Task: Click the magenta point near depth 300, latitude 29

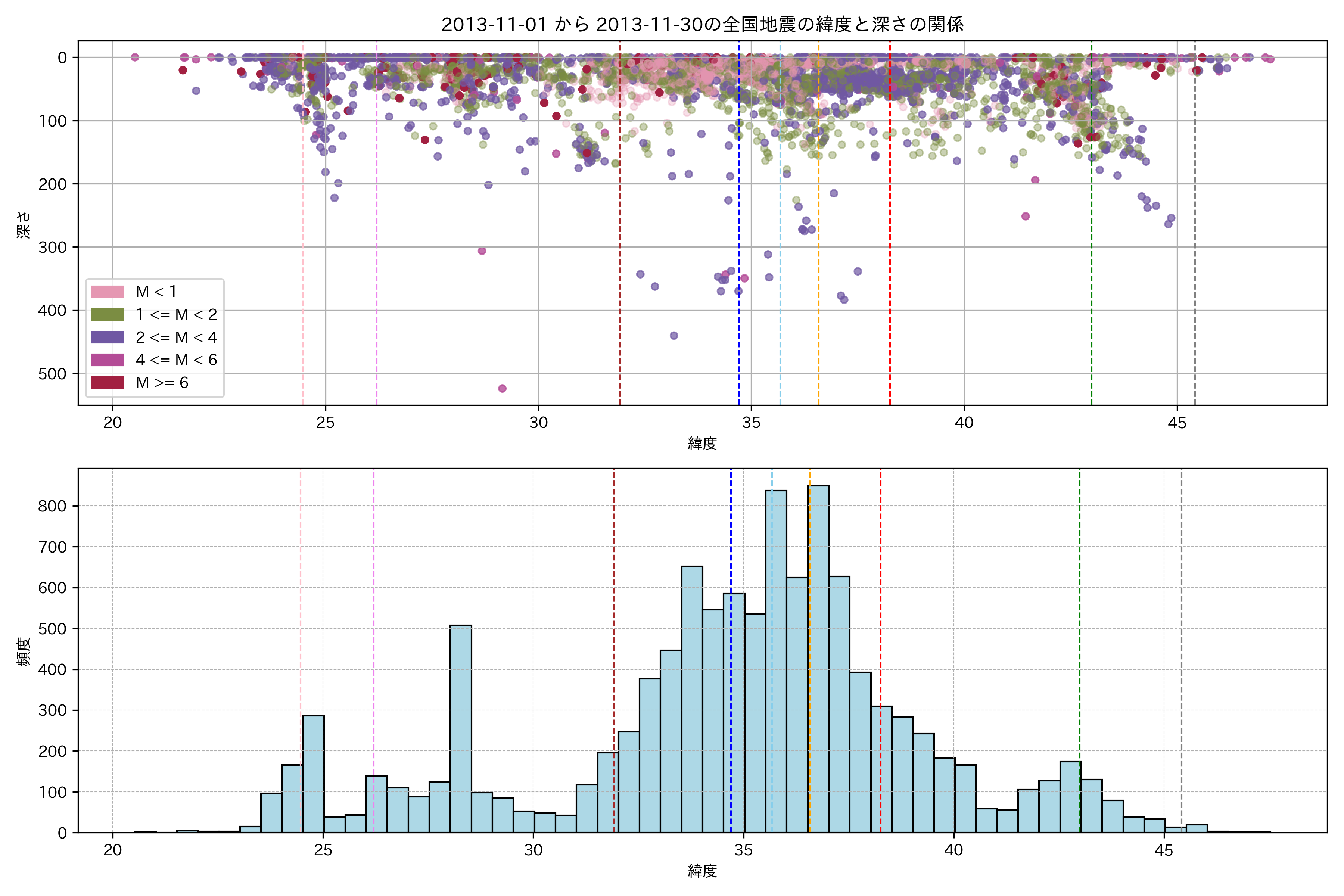Action: (x=482, y=251)
